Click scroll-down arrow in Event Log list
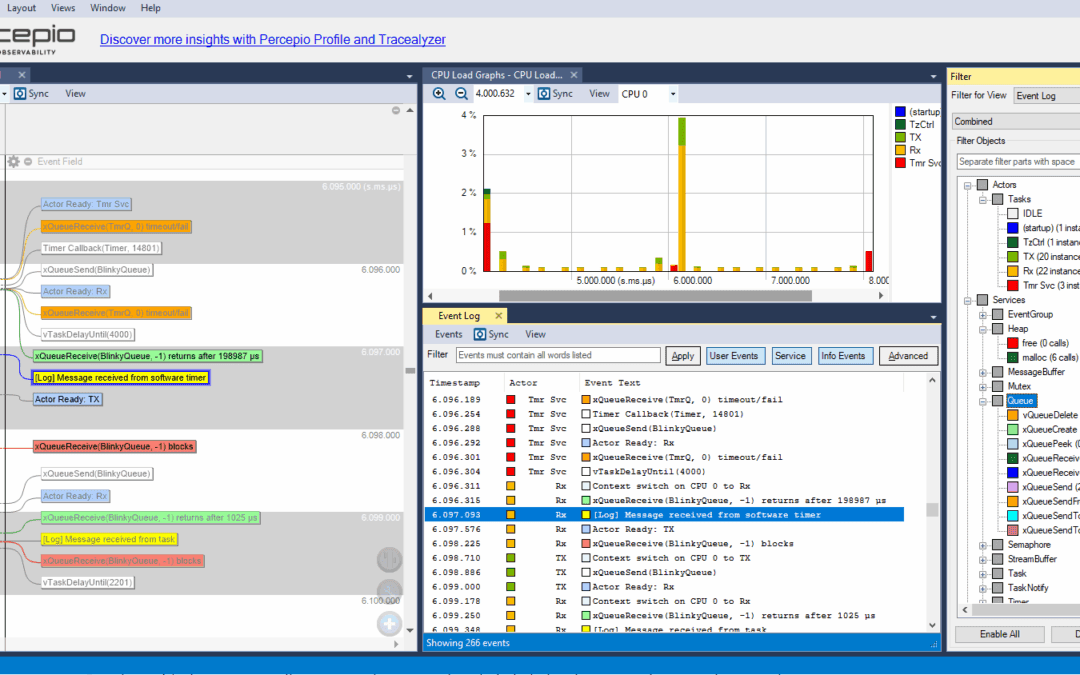The image size is (1080, 675). pos(933,625)
